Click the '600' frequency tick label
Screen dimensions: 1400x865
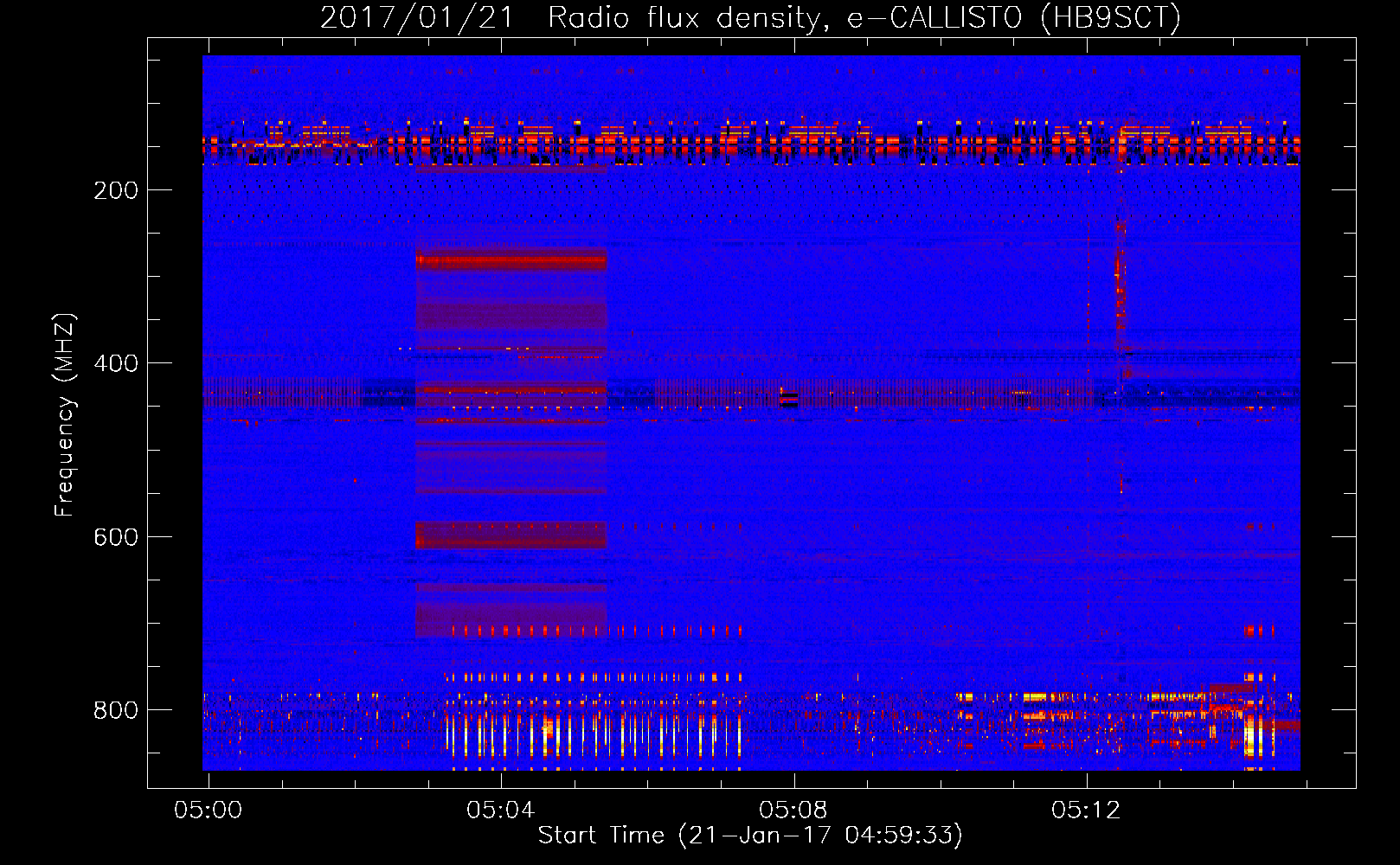(x=116, y=537)
